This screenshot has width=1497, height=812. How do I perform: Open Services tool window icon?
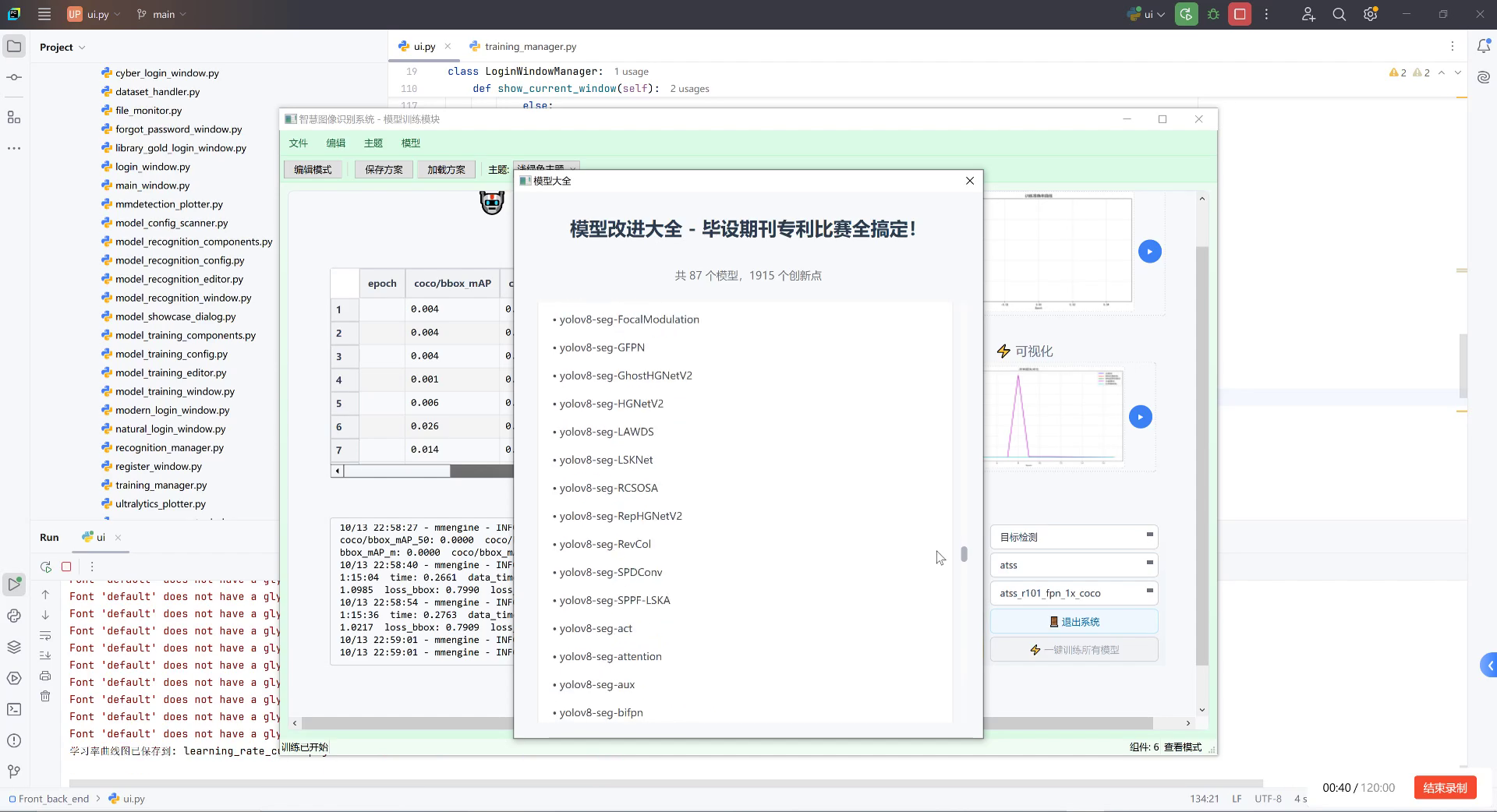click(x=14, y=678)
